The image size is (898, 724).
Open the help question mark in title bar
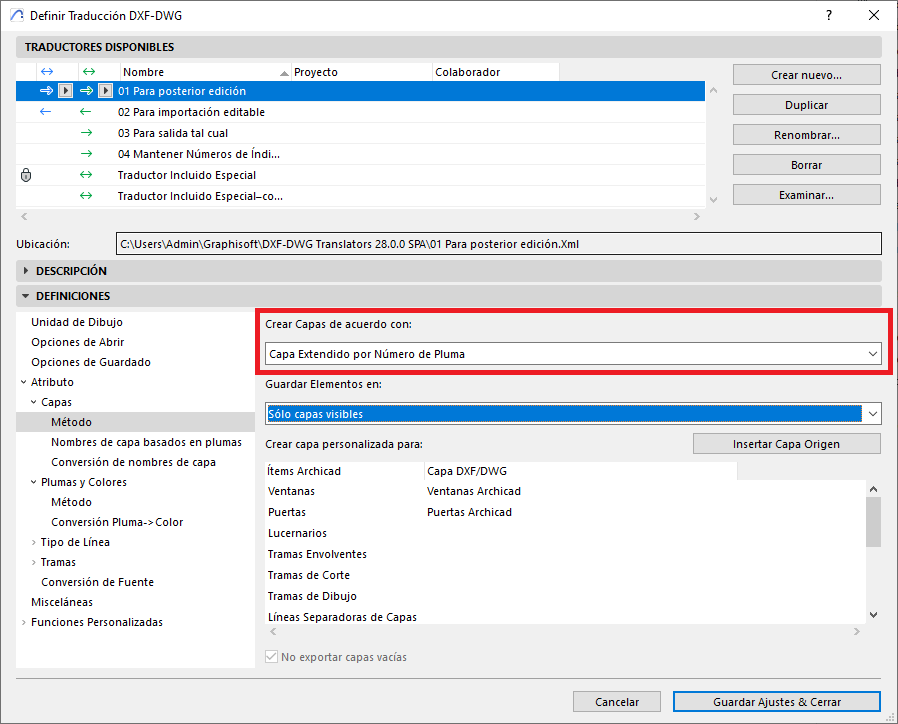(x=828, y=16)
